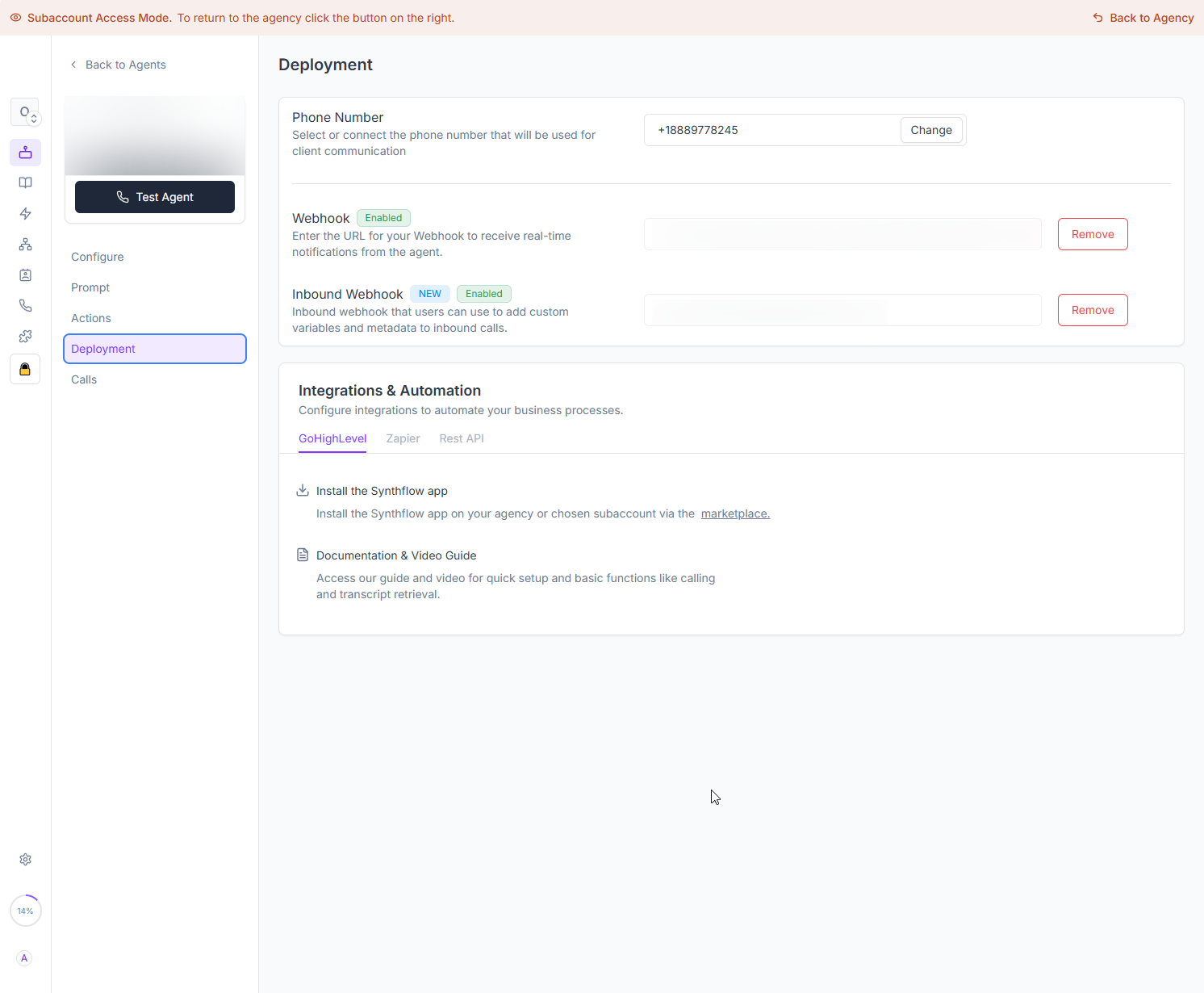Screen dimensions: 1204x993
Task: Open the puzzle piece integrations icon
Action: (26, 337)
